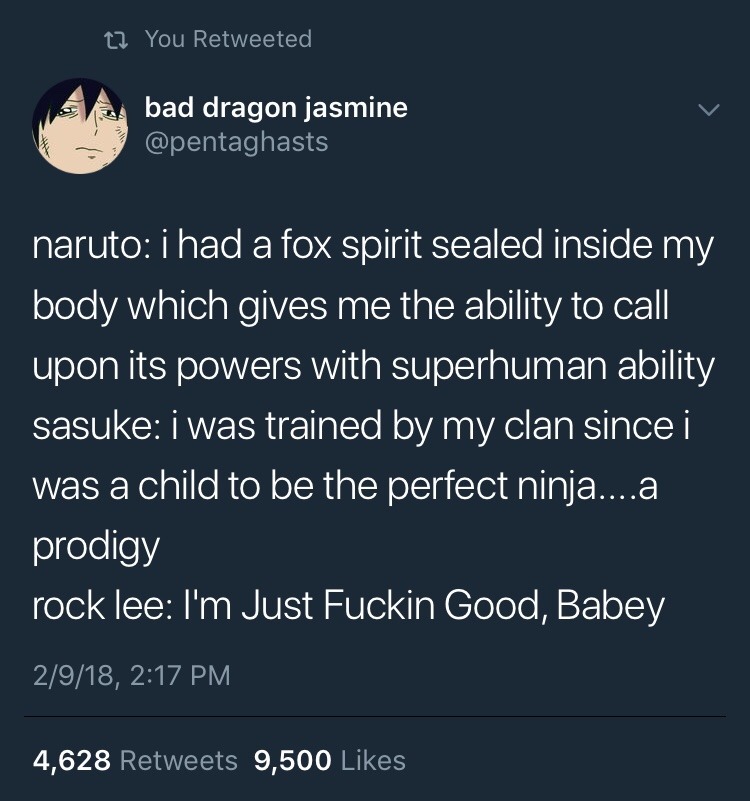Click the "body which gives me the ability" line
750x801 pixels.
point(350,307)
